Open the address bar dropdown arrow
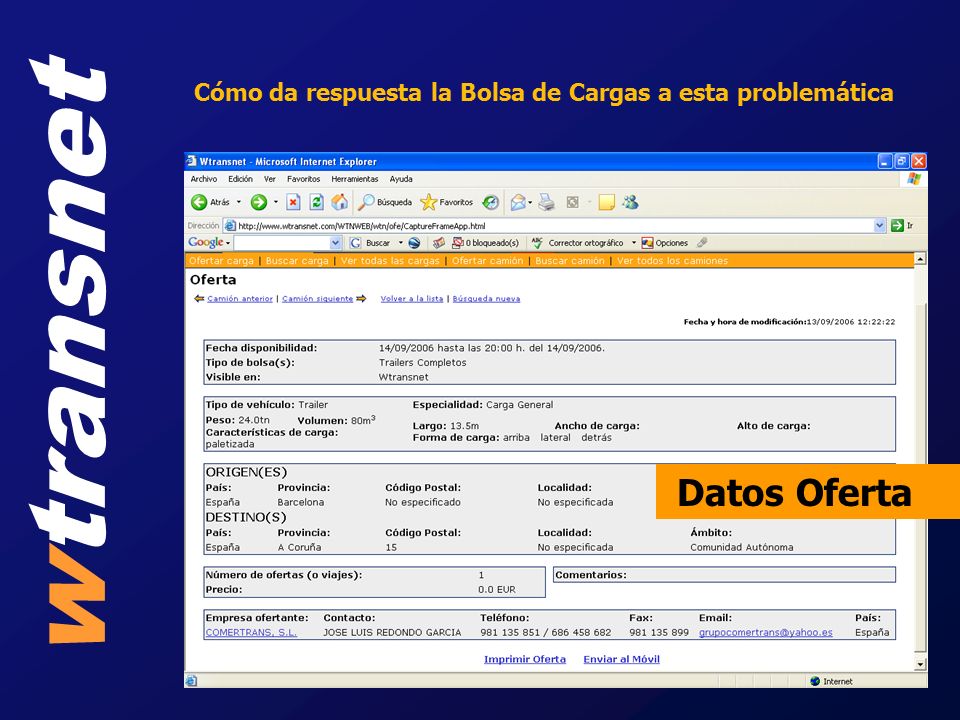 tap(880, 225)
